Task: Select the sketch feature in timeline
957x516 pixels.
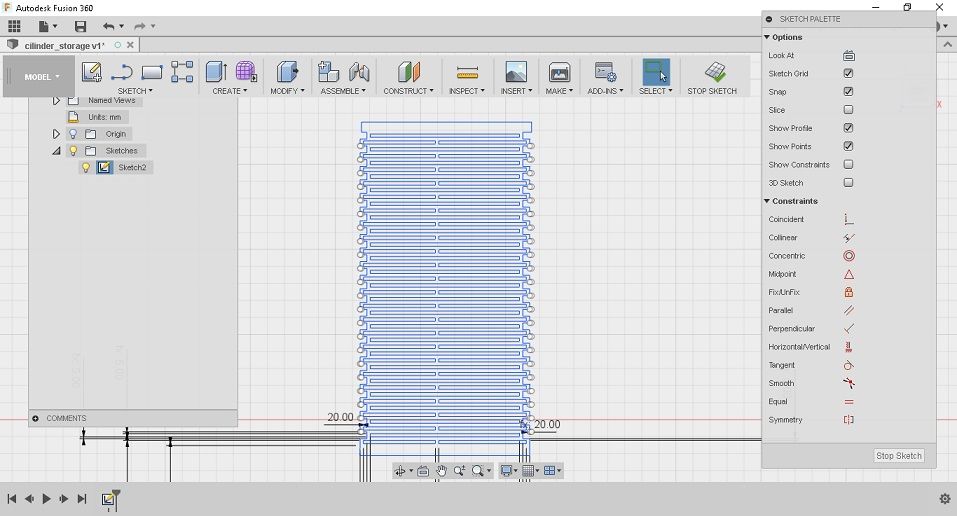Action: [108, 499]
